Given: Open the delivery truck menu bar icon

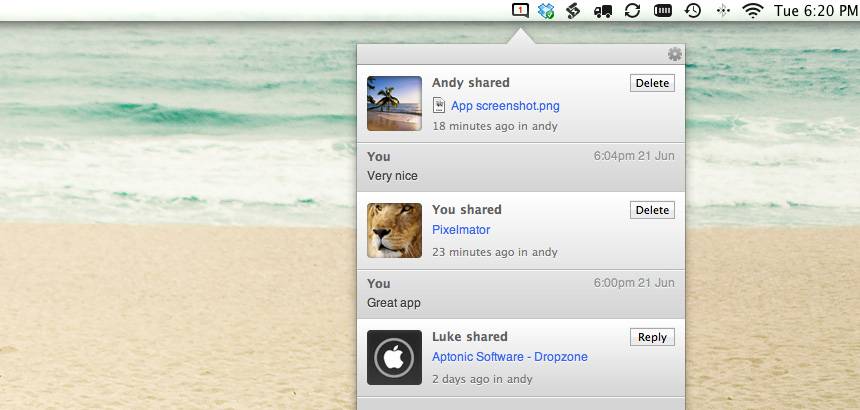Looking at the screenshot, I should (x=603, y=11).
